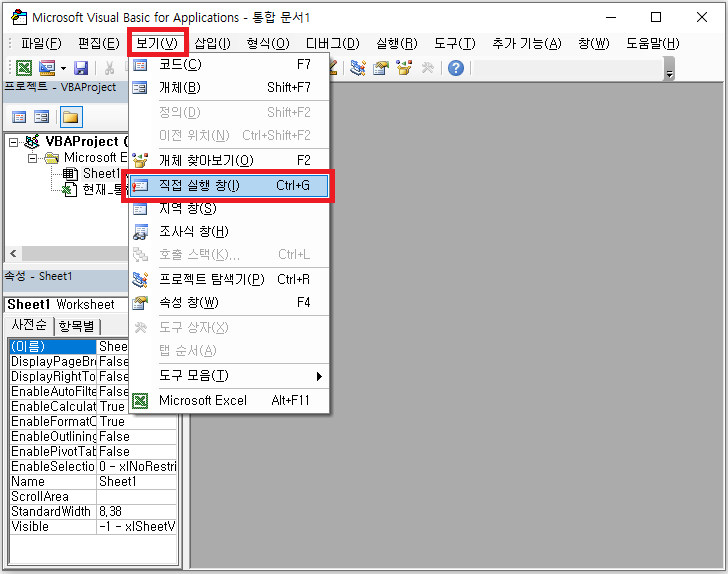
Task: Click project panel scroll left arrow
Action: click(13, 254)
